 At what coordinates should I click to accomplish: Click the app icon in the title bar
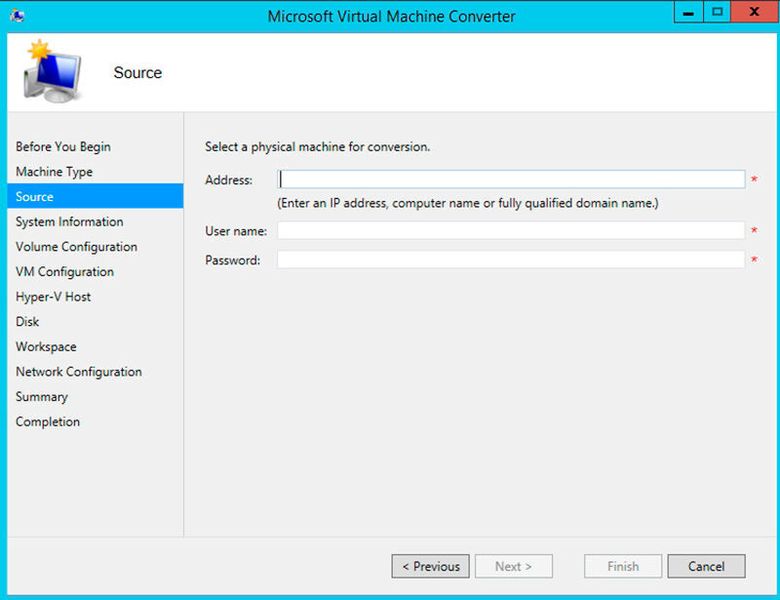click(17, 16)
